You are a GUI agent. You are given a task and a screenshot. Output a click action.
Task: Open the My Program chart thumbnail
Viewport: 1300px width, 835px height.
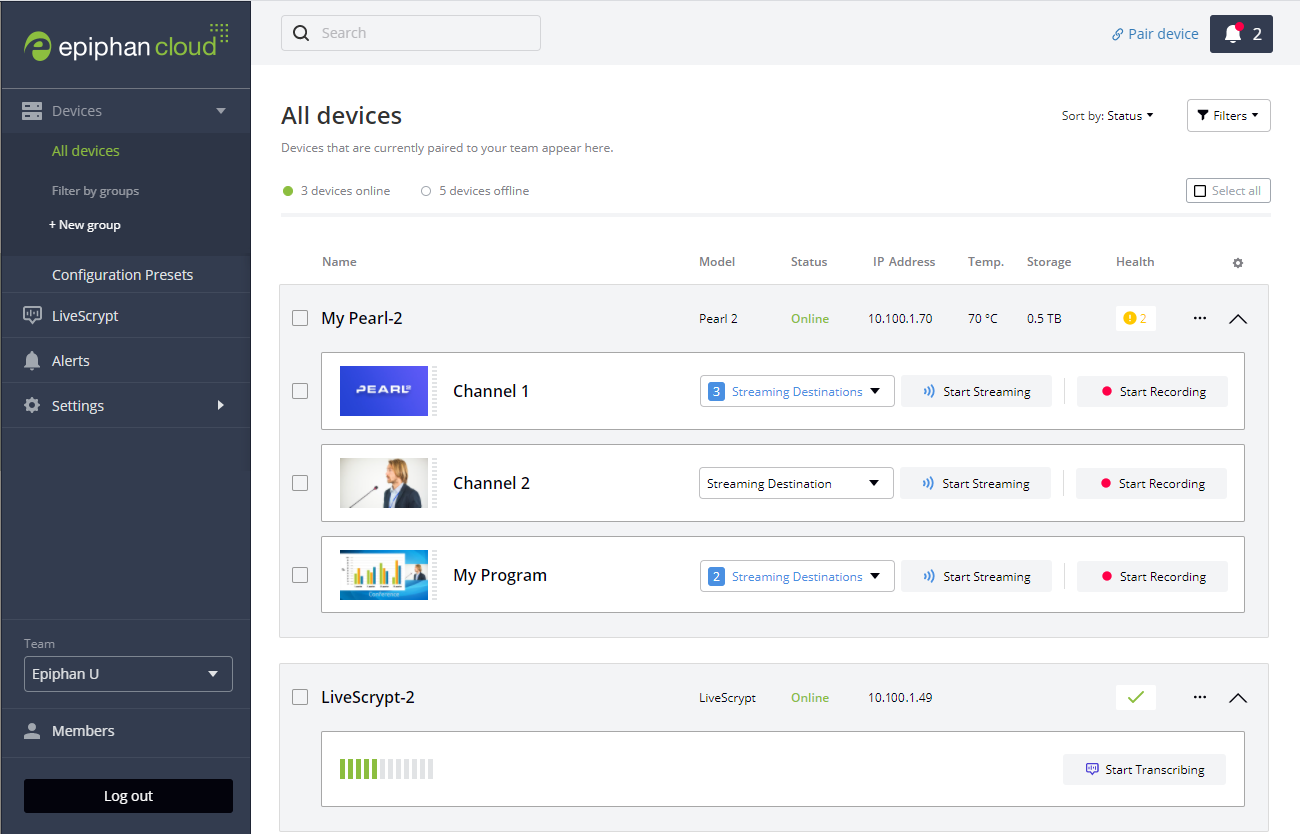click(x=384, y=575)
